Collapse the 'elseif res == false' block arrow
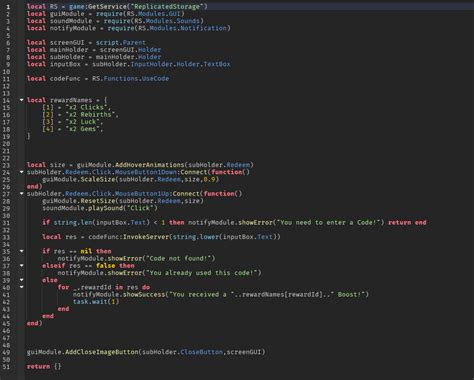This screenshot has height=380, width=474. tap(21, 265)
